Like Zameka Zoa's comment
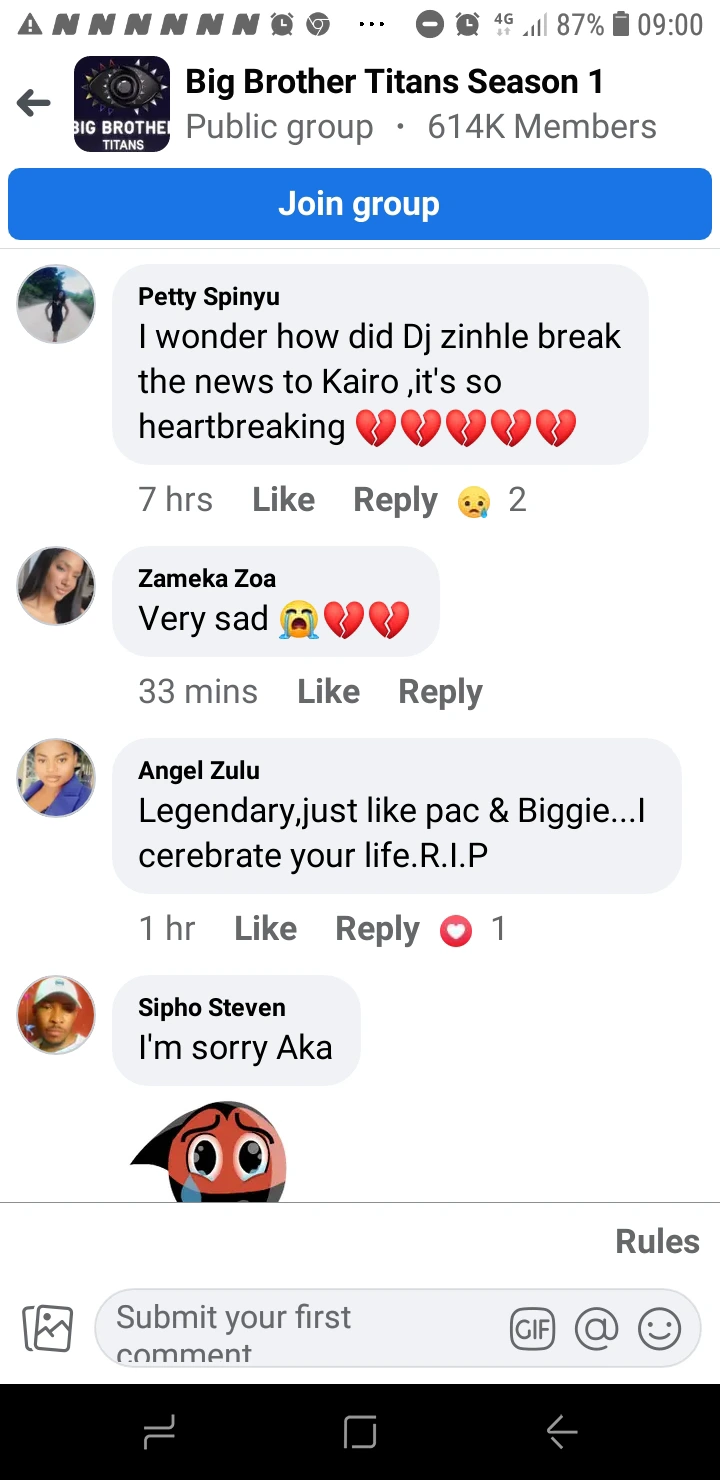 click(x=328, y=692)
